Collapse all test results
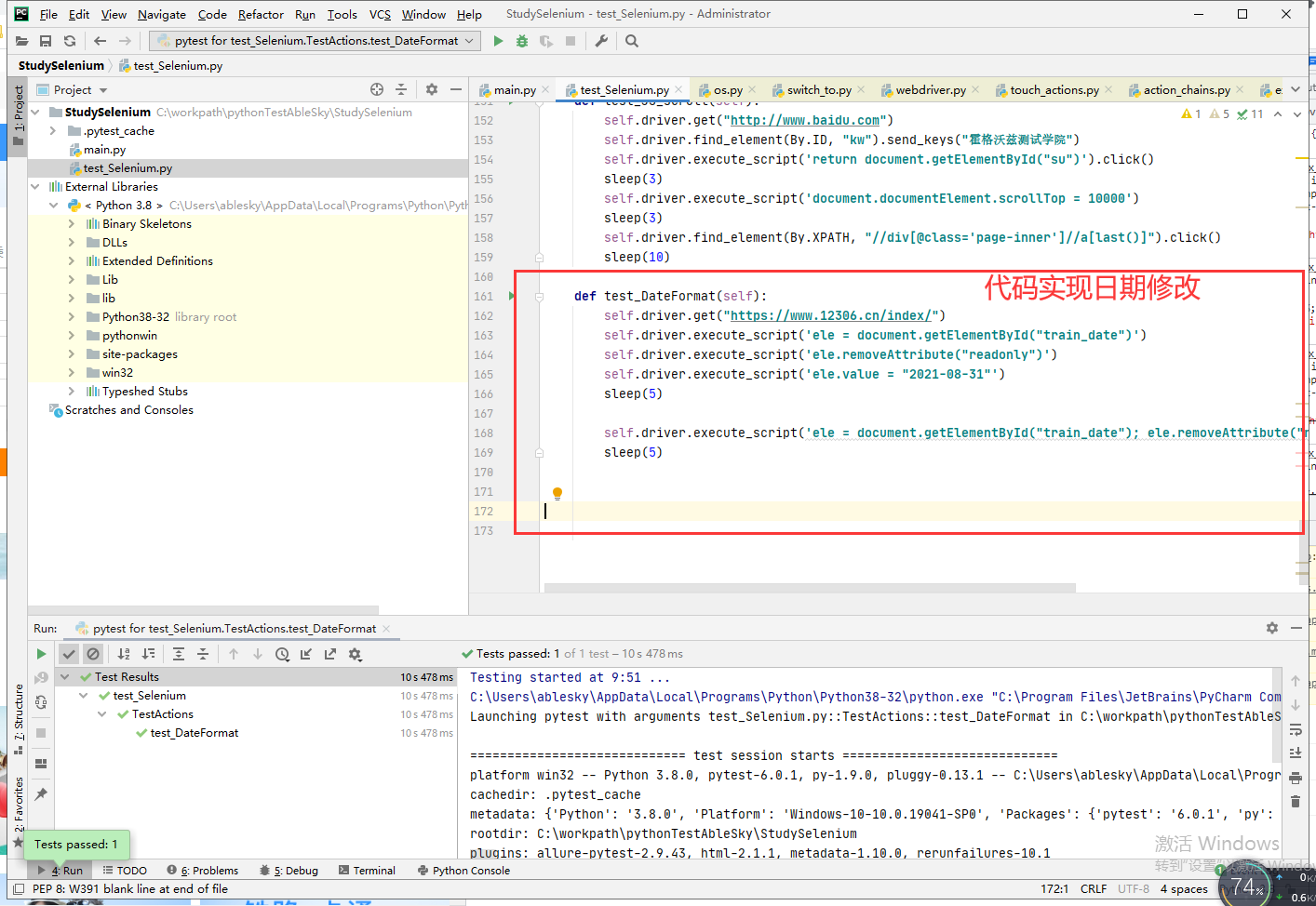 (203, 654)
